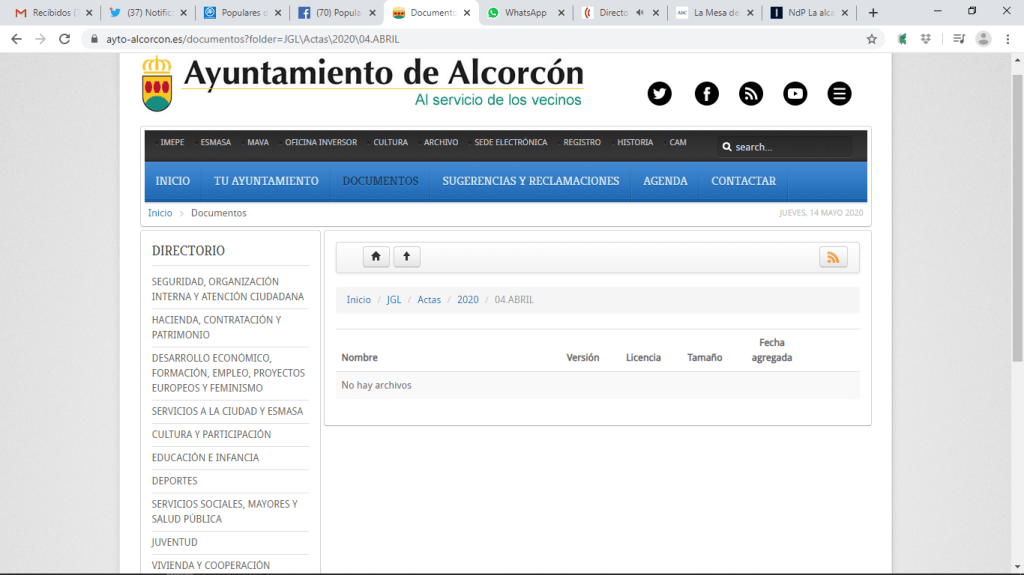Open the DEPORTES directory entry

tap(175, 481)
